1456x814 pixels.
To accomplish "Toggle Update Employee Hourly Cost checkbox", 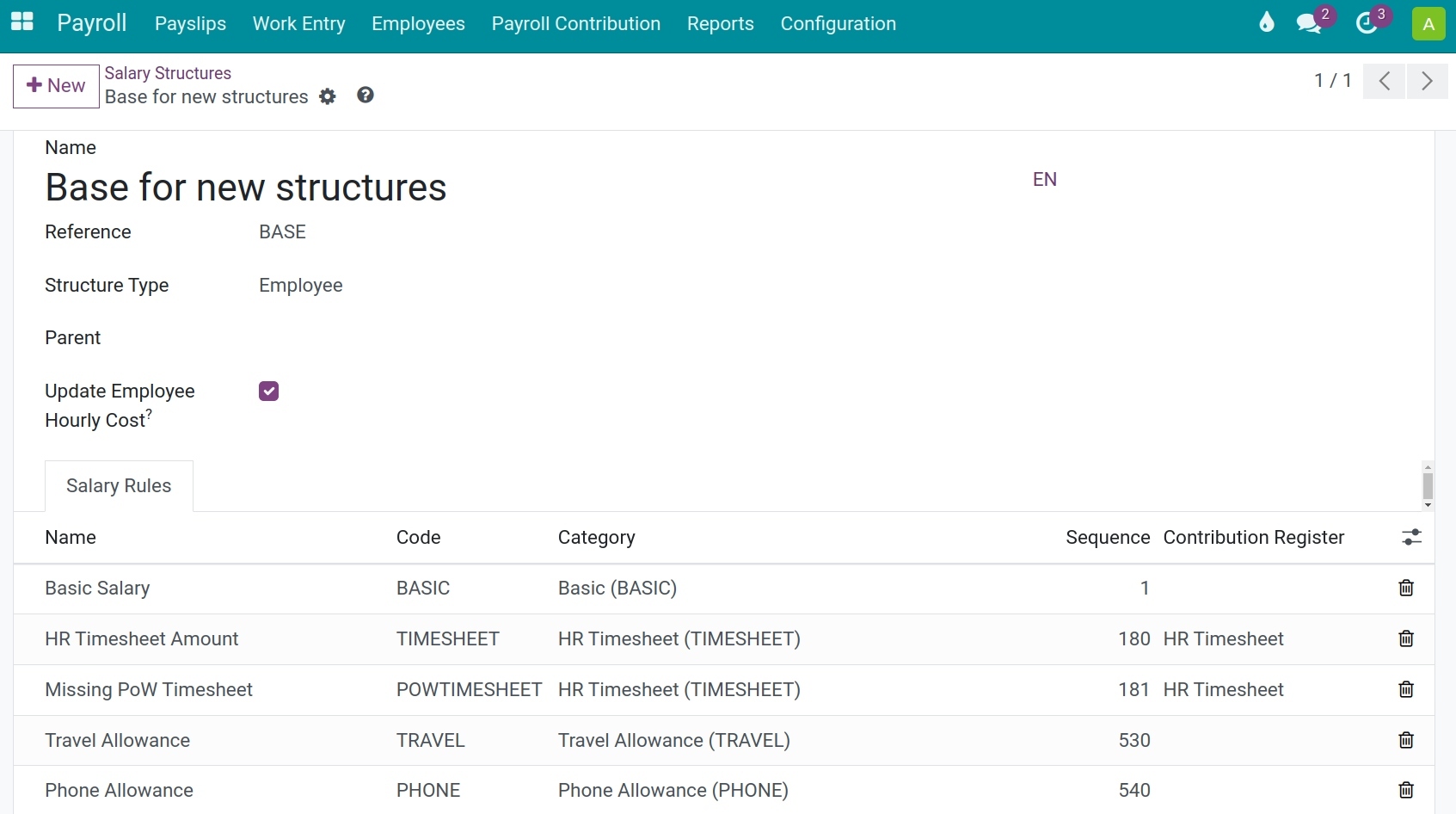I will pos(268,392).
